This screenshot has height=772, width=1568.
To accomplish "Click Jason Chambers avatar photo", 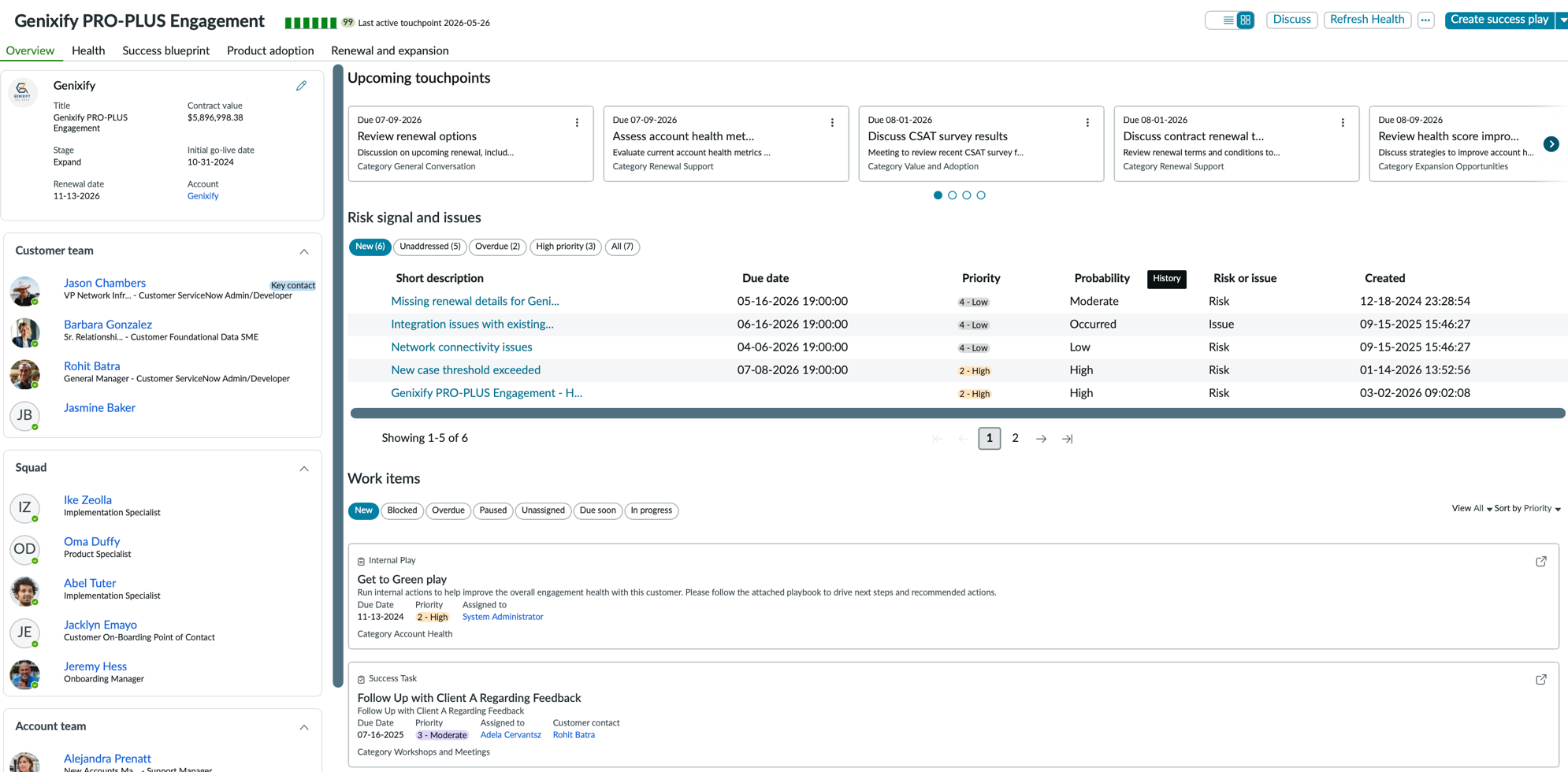I will pyautogui.click(x=24, y=291).
